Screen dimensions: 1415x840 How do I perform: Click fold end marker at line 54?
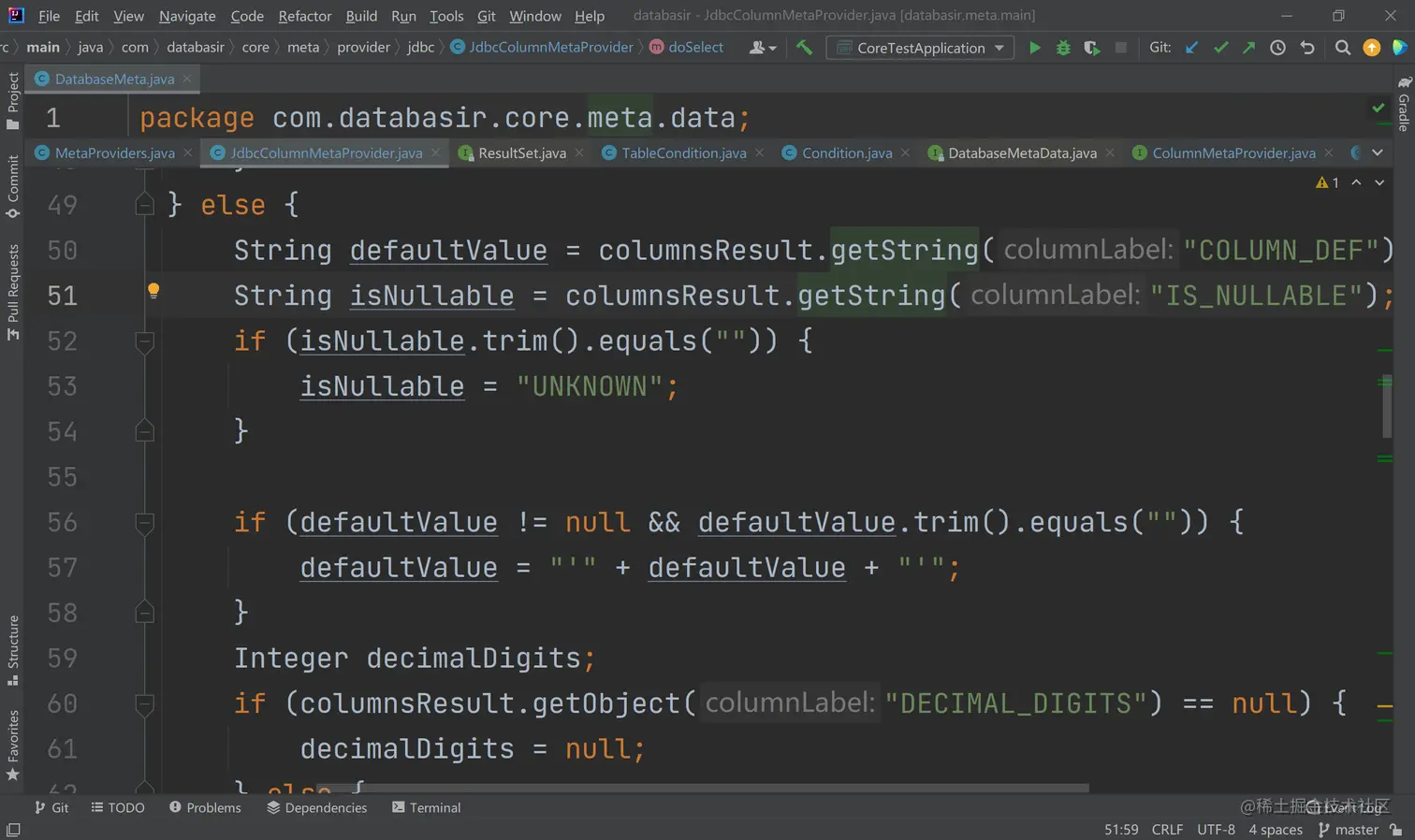click(x=144, y=430)
